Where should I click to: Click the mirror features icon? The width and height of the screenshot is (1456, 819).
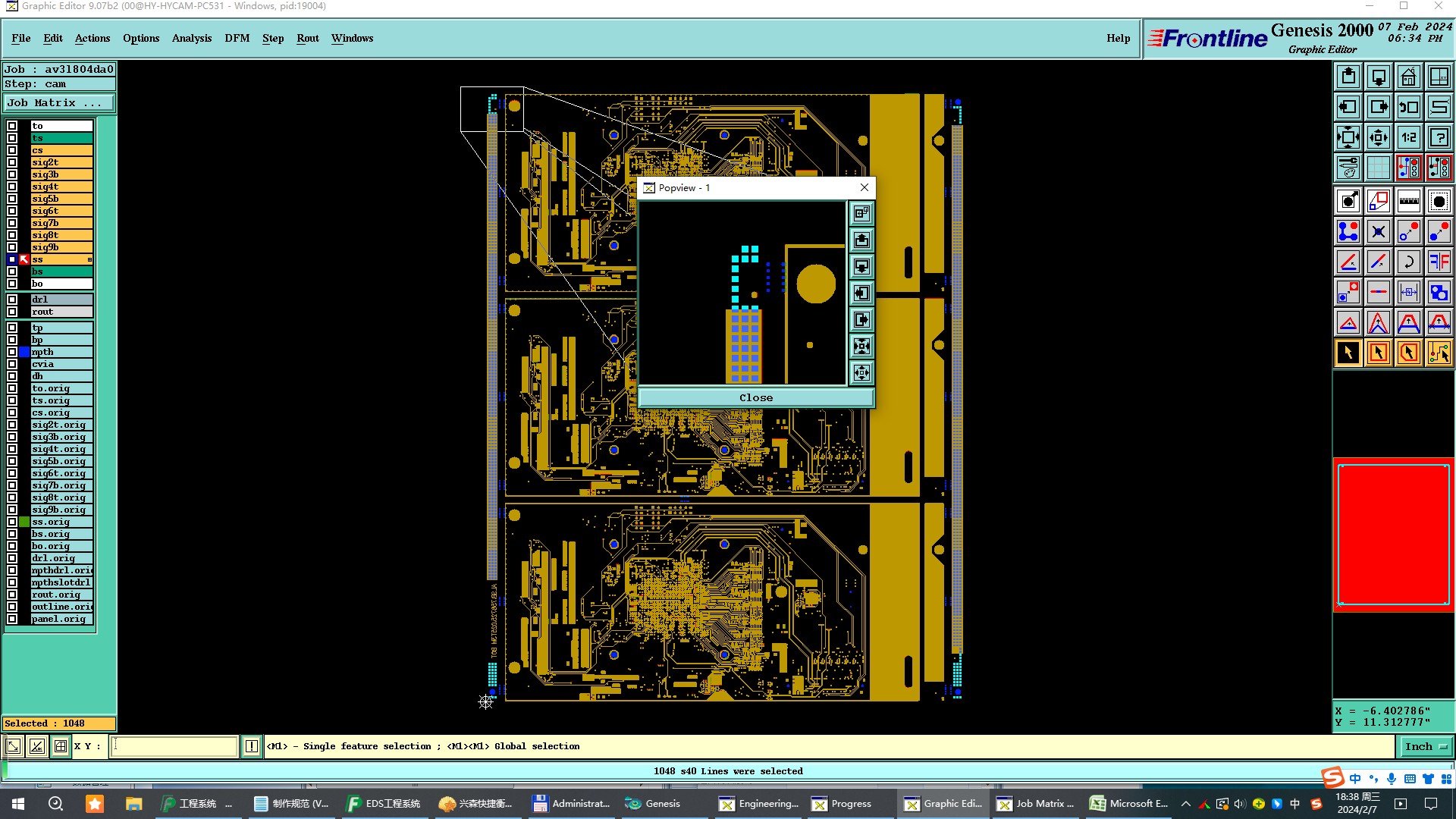coord(1439,262)
